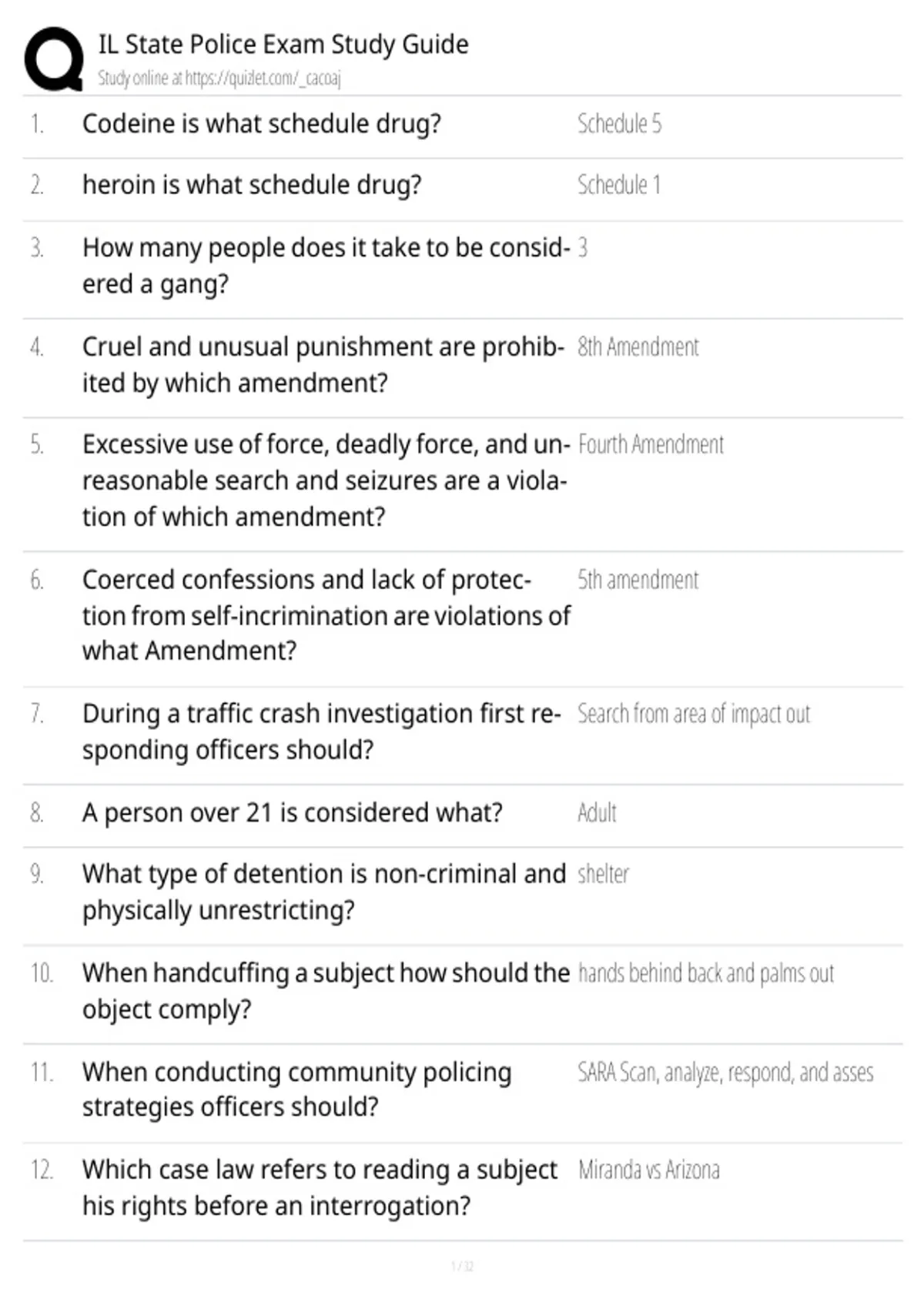The width and height of the screenshot is (924, 1309).
Task: Select the cruel and unusual punishment question
Action: point(323,365)
